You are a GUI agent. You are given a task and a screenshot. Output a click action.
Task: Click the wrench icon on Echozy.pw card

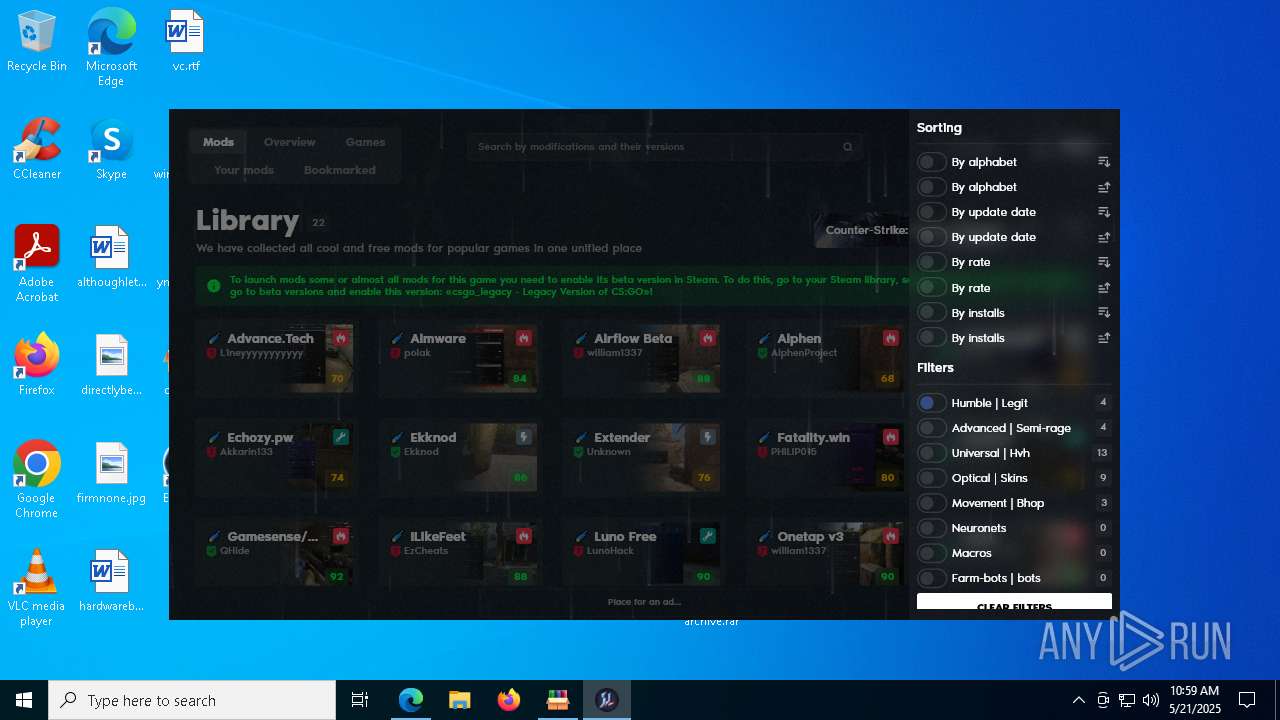(x=340, y=438)
